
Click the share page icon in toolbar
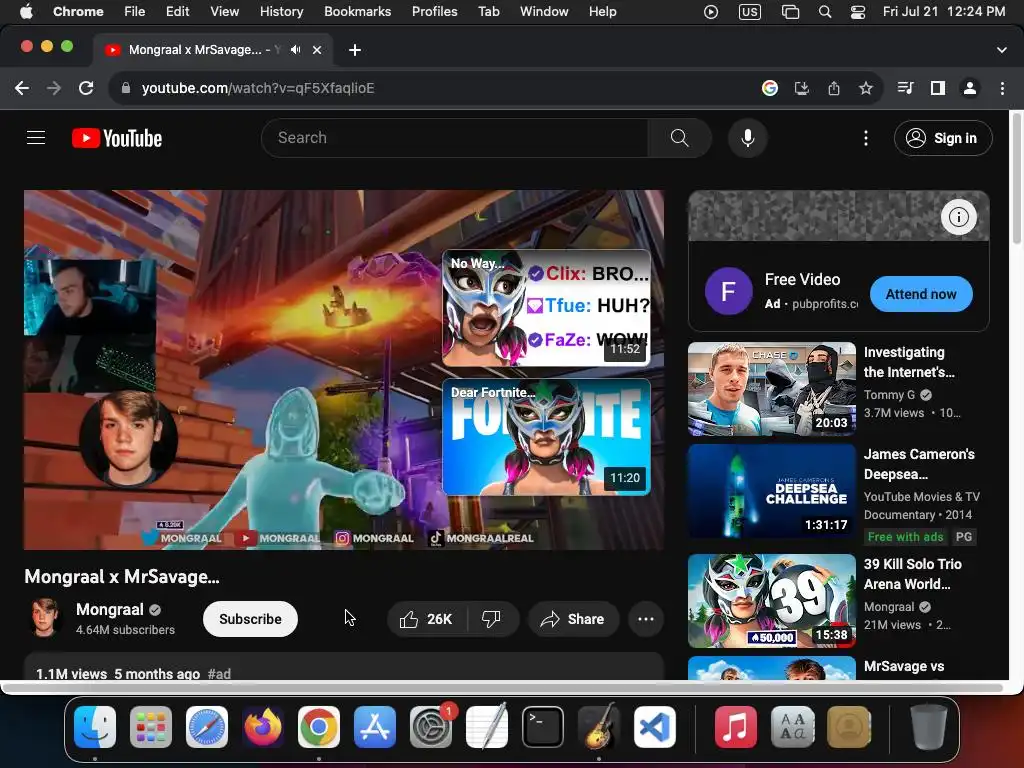[x=833, y=88]
